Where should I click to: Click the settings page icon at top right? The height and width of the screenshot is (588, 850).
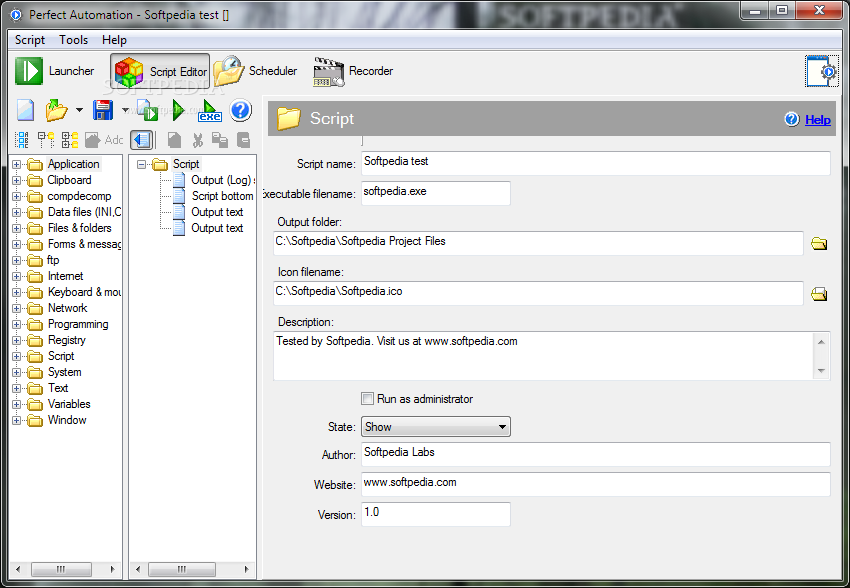coord(821,71)
